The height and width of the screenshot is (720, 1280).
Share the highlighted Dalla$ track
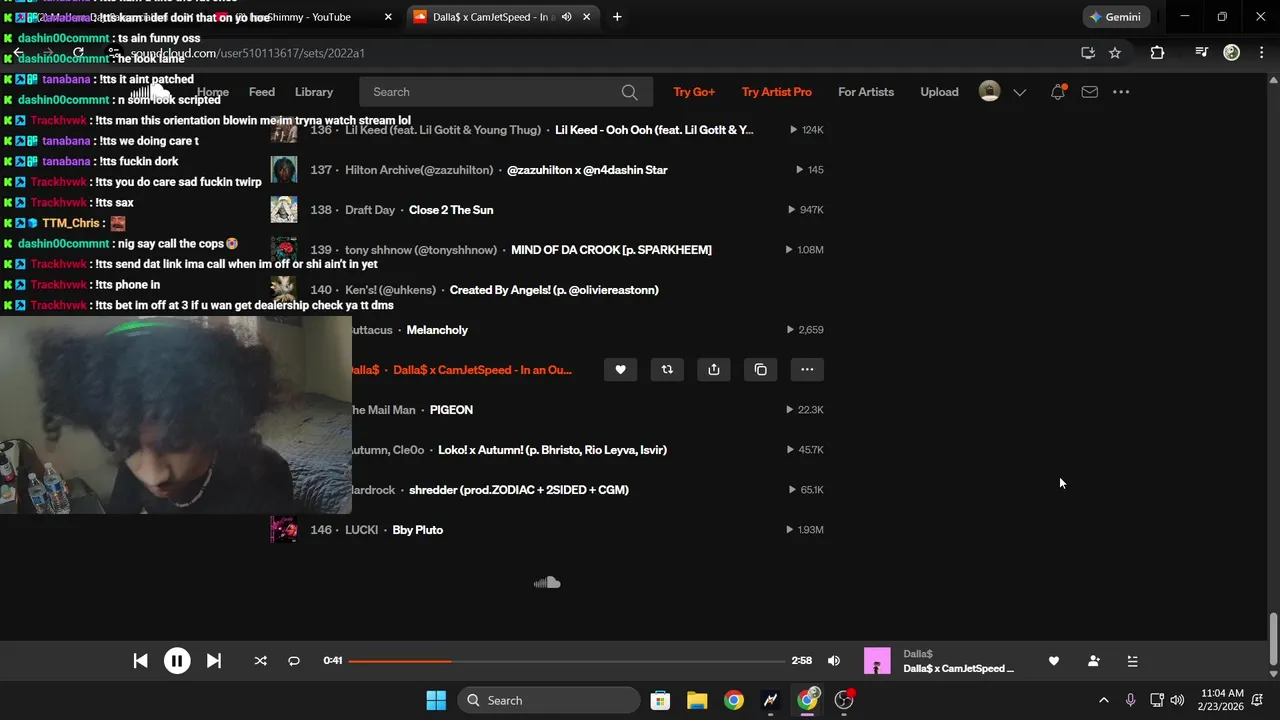[x=714, y=370]
